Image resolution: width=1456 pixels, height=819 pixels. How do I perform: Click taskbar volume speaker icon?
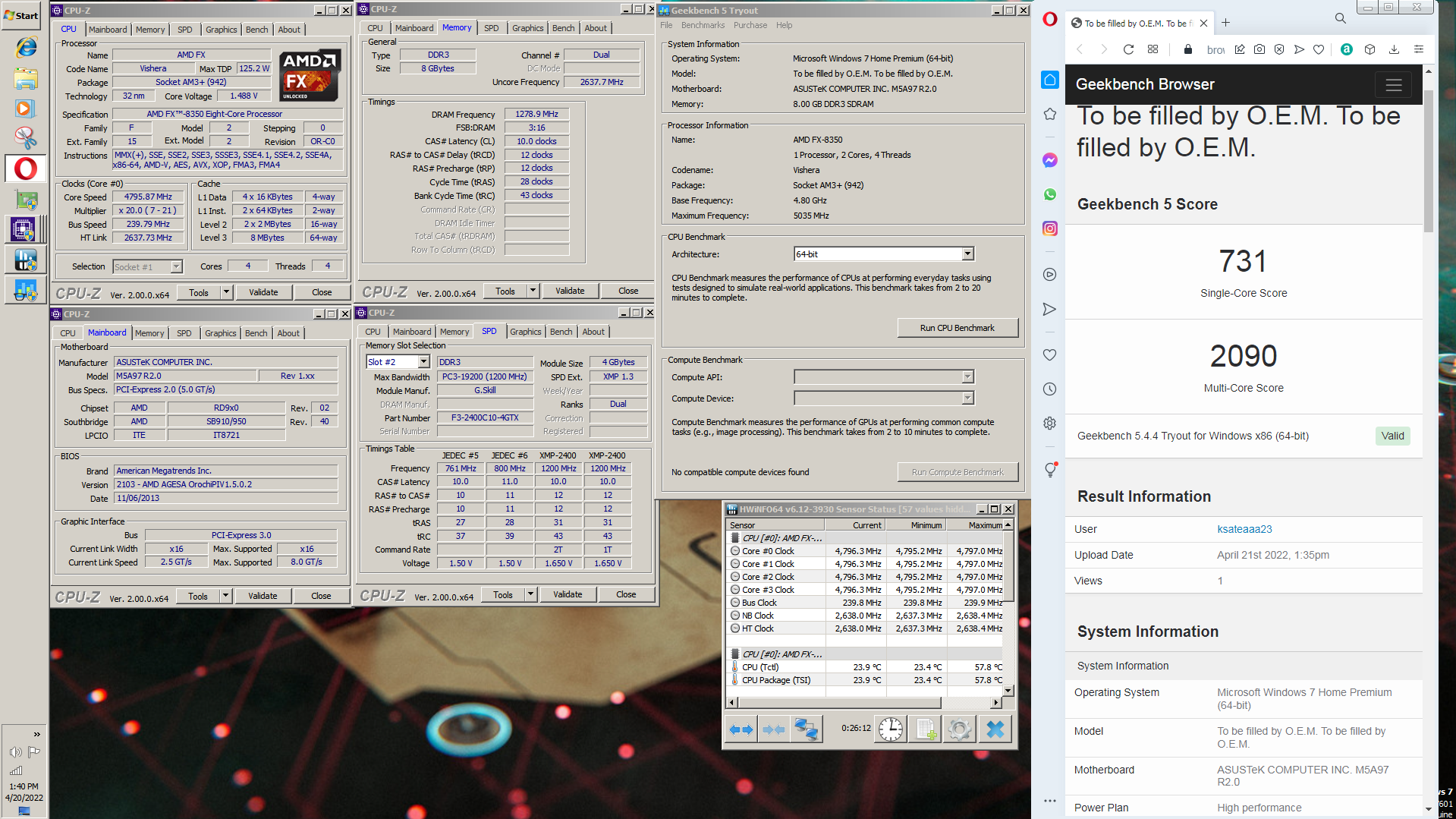click(15, 752)
